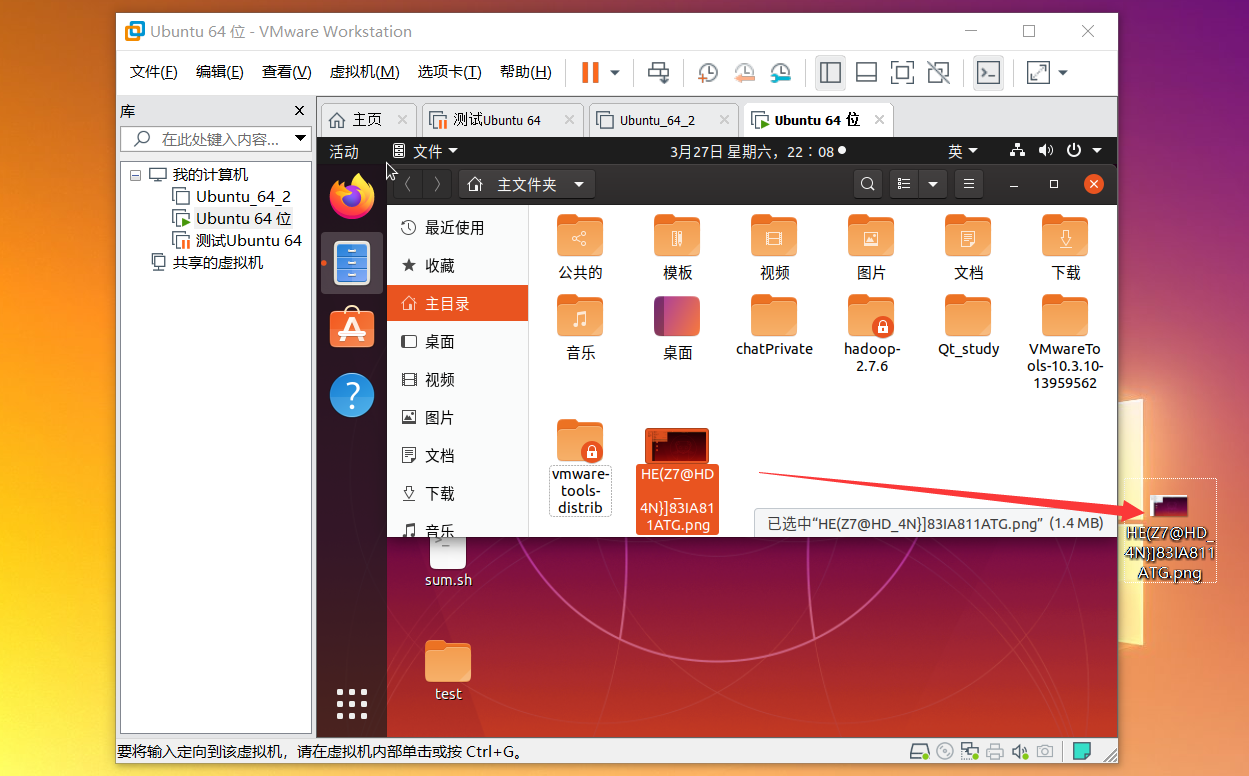Select 最近使用 in the Files sidebar
This screenshot has width=1249, height=776.
(x=458, y=228)
